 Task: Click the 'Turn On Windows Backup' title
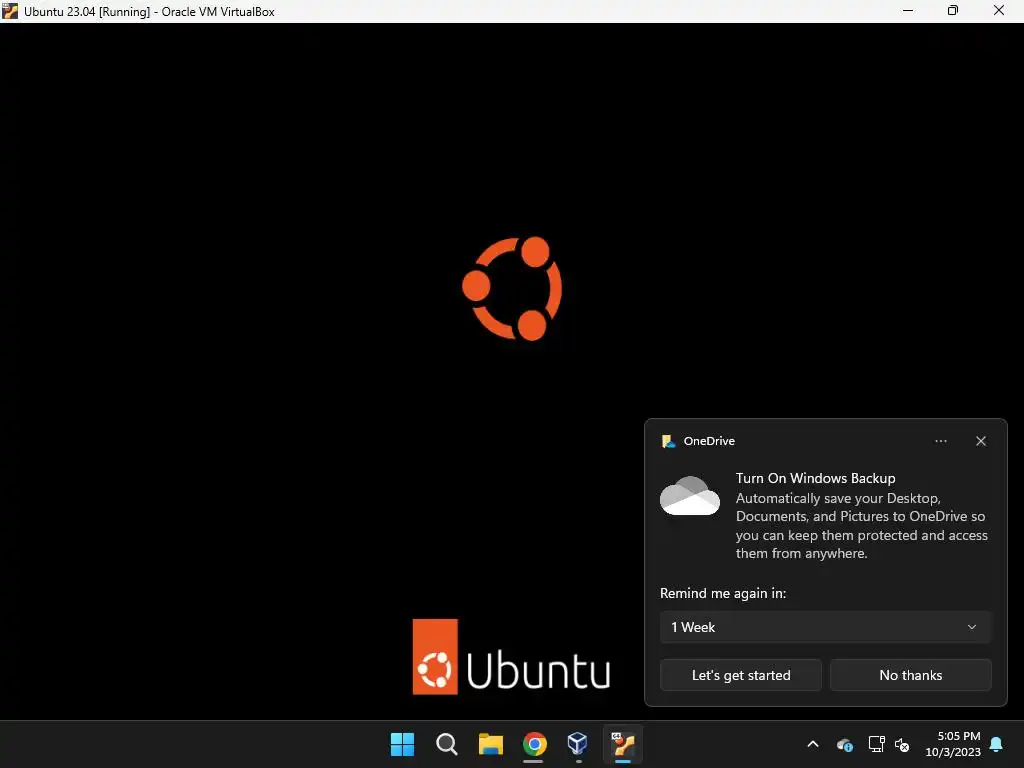(815, 478)
